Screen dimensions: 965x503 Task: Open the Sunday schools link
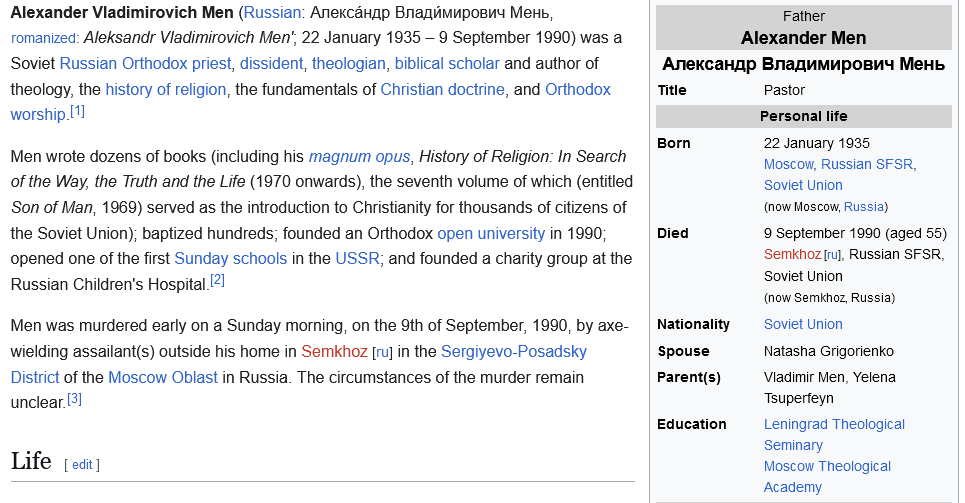point(231,259)
